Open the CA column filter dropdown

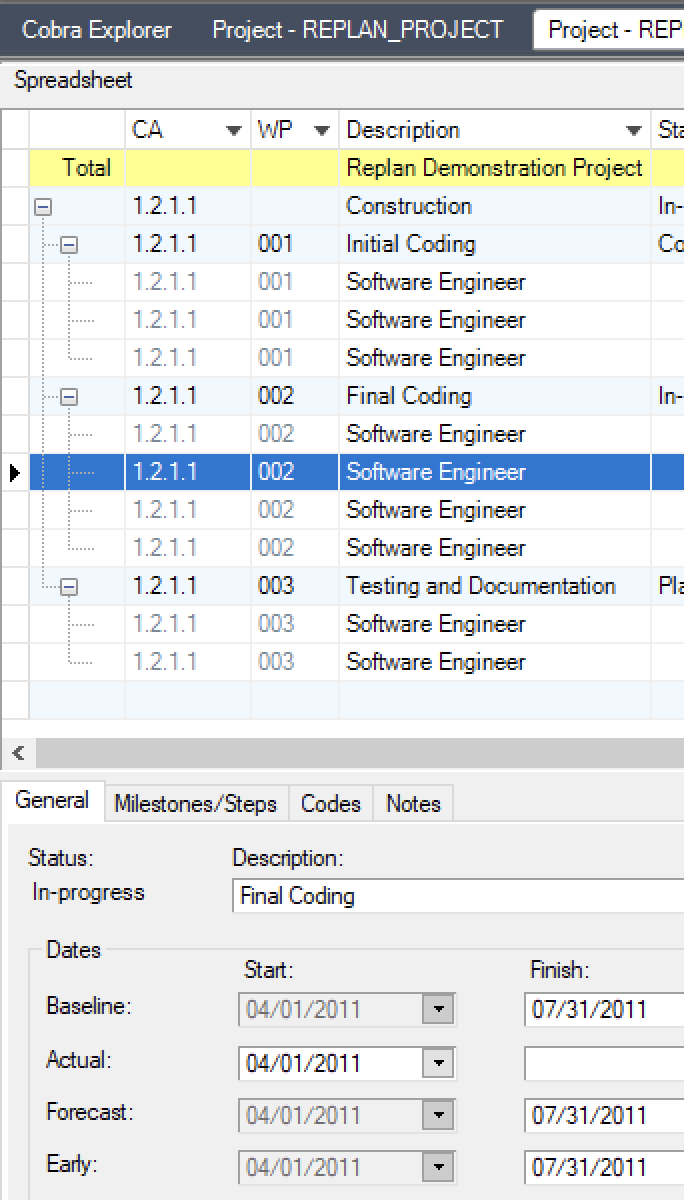[x=234, y=131]
